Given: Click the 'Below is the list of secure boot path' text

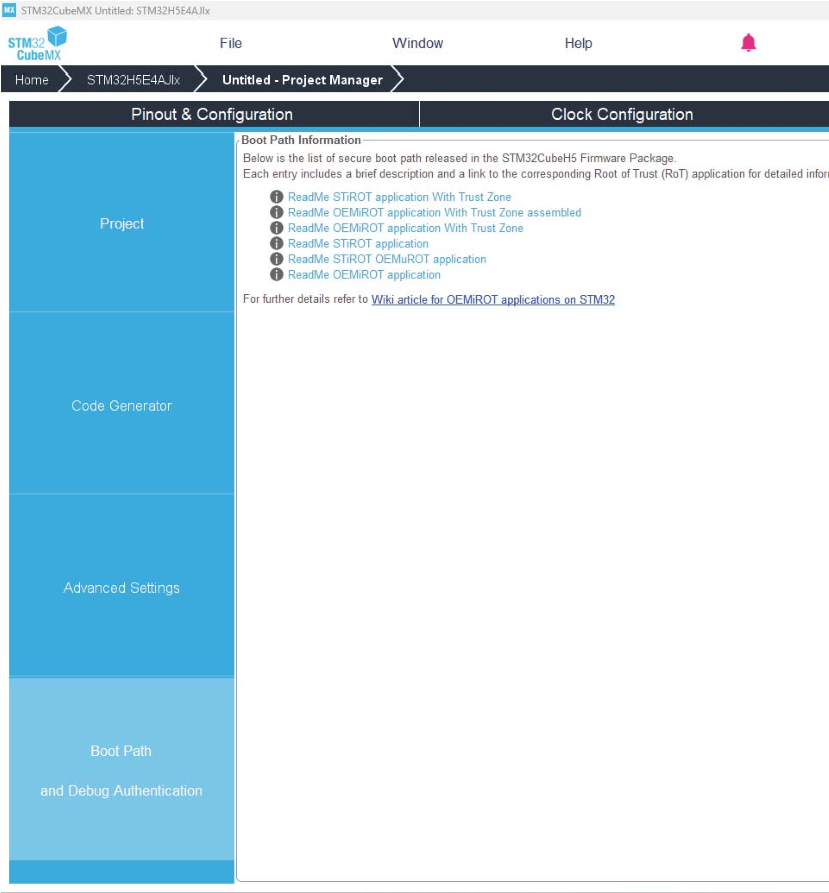Looking at the screenshot, I should (x=459, y=158).
